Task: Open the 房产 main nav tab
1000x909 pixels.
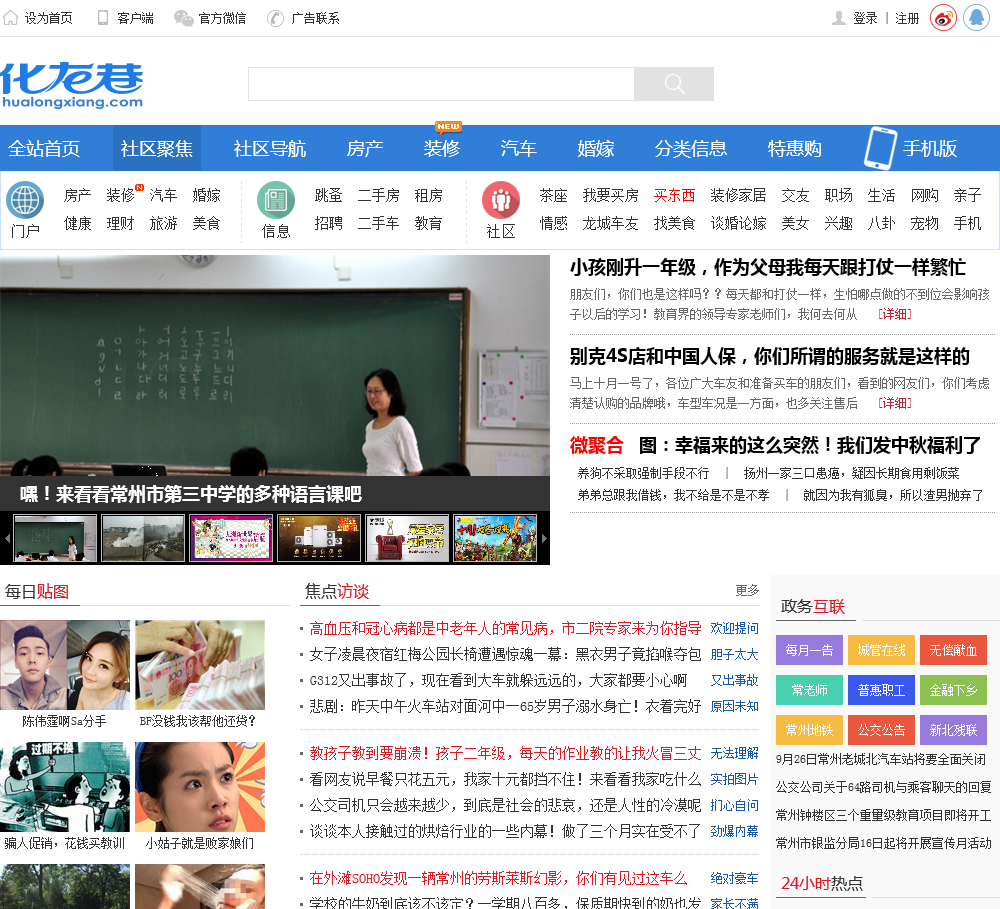Action: point(364,149)
